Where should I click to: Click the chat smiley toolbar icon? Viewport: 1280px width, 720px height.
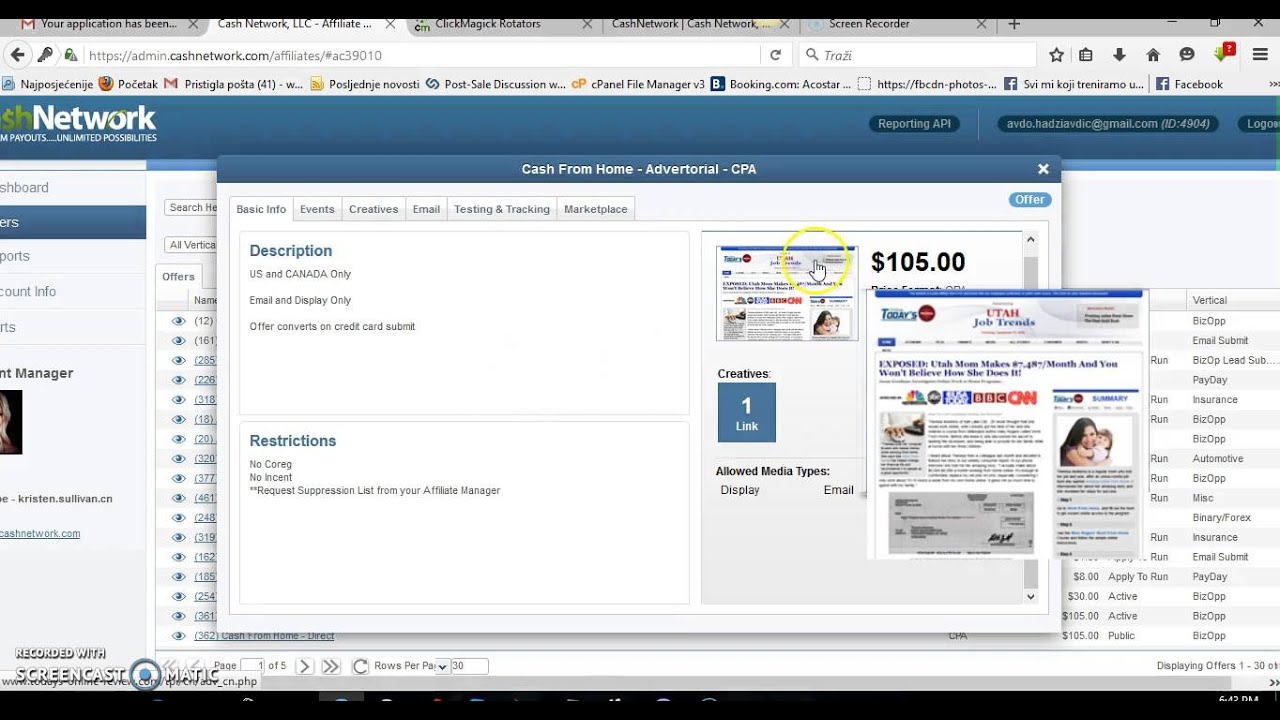pyautogui.click(x=1187, y=55)
